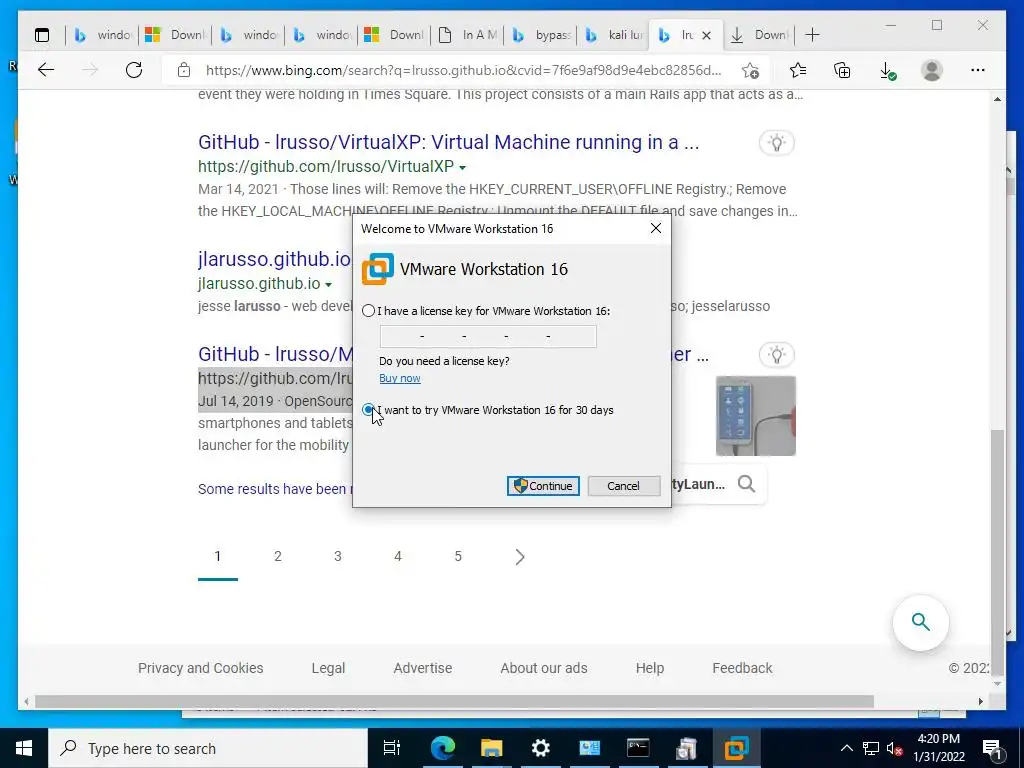
Task: Open Microsoft Edge from the taskbar
Action: click(442, 748)
